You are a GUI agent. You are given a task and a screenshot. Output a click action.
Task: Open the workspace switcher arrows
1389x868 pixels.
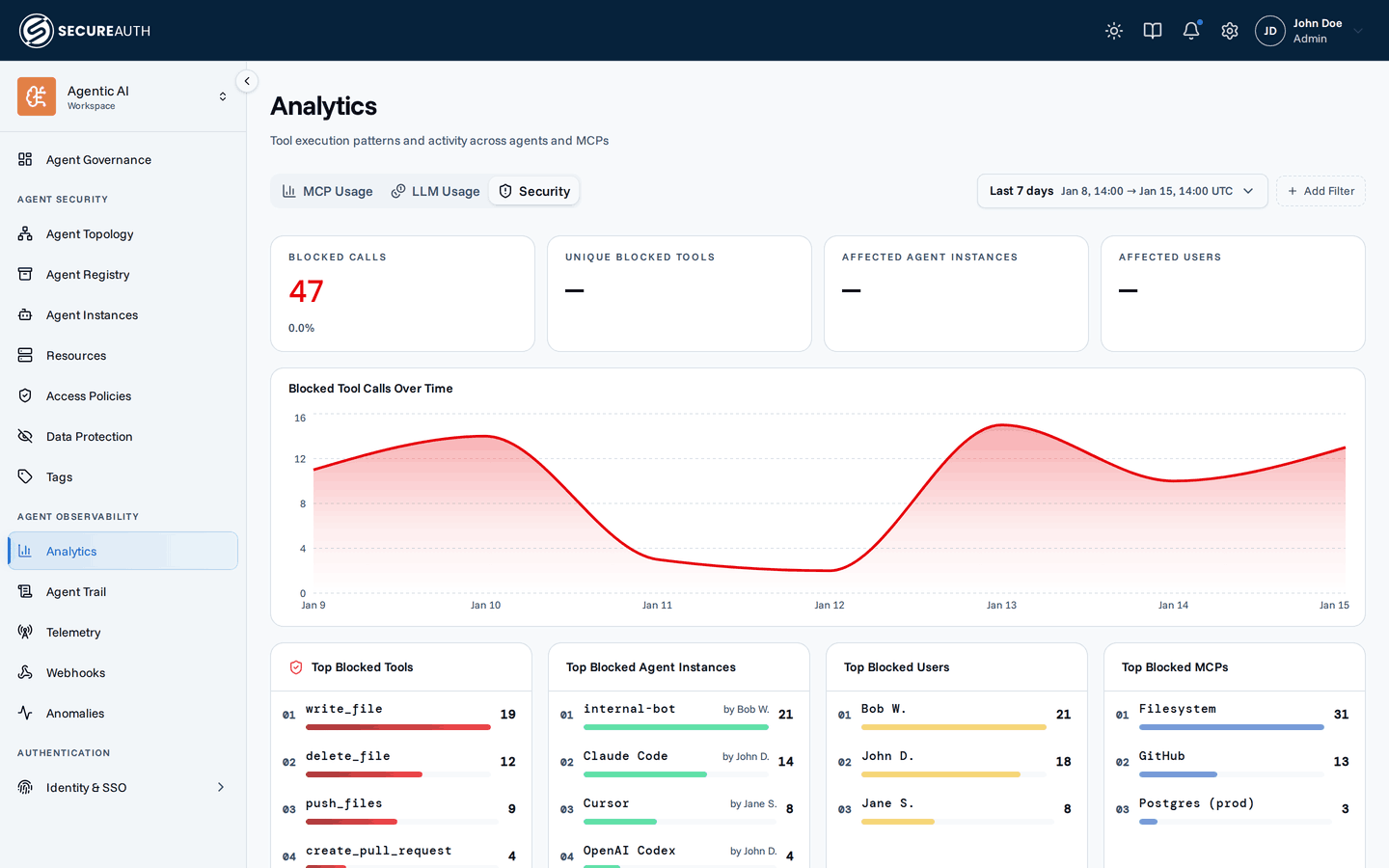coord(223,96)
